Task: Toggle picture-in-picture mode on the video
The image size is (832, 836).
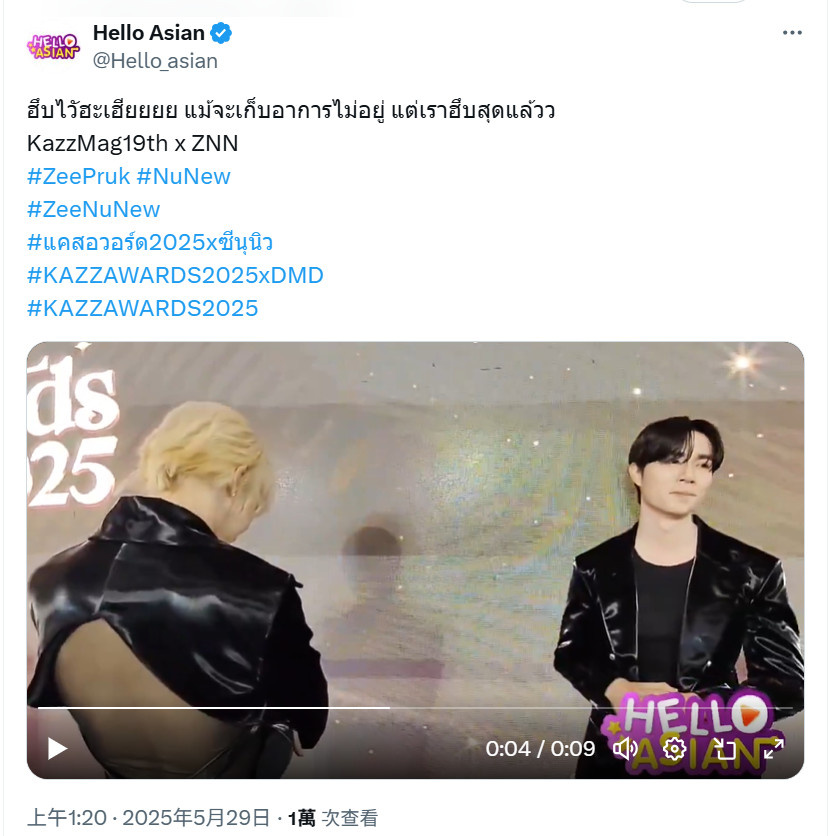Action: [724, 749]
